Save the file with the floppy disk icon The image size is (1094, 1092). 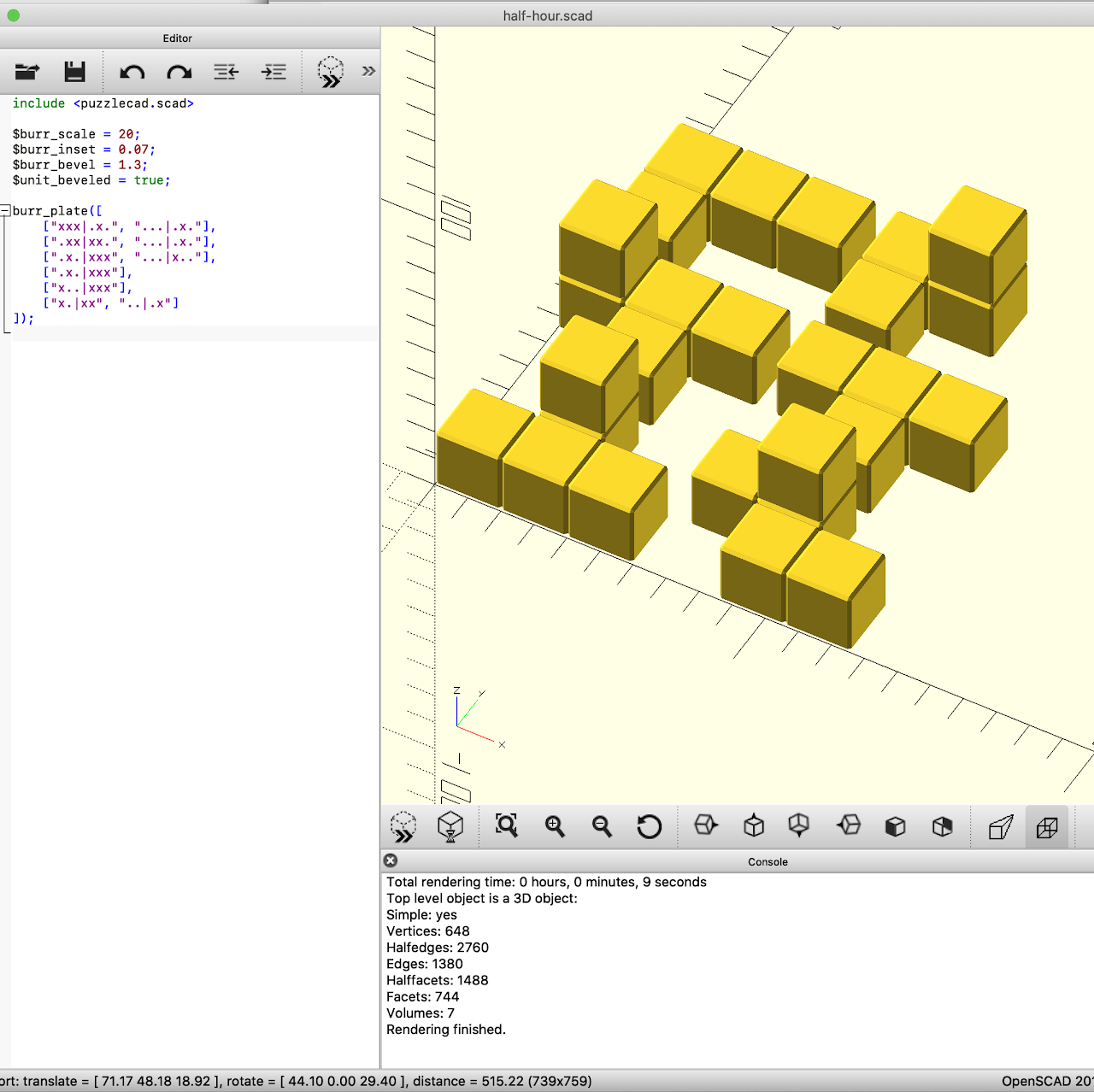tap(75, 72)
